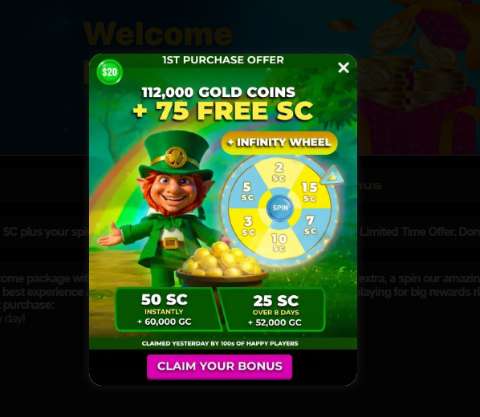The image size is (480, 417).
Task: Click the Claim Your Bonus button
Action: 220,366
